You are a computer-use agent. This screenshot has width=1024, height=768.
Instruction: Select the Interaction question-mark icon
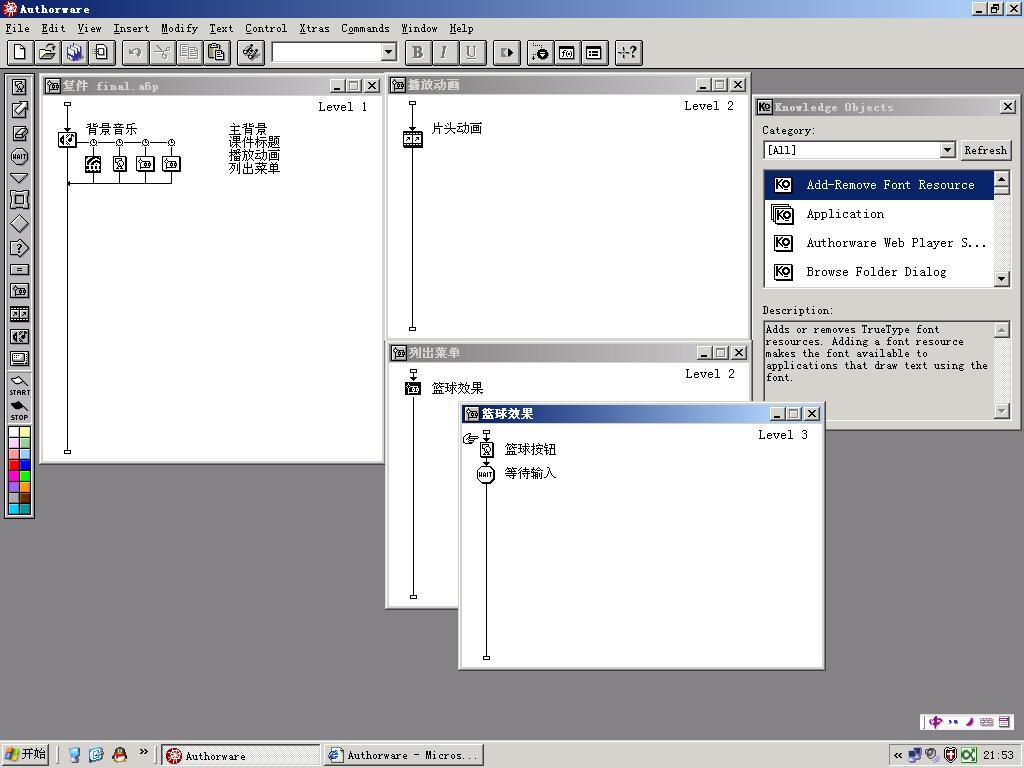pos(20,248)
